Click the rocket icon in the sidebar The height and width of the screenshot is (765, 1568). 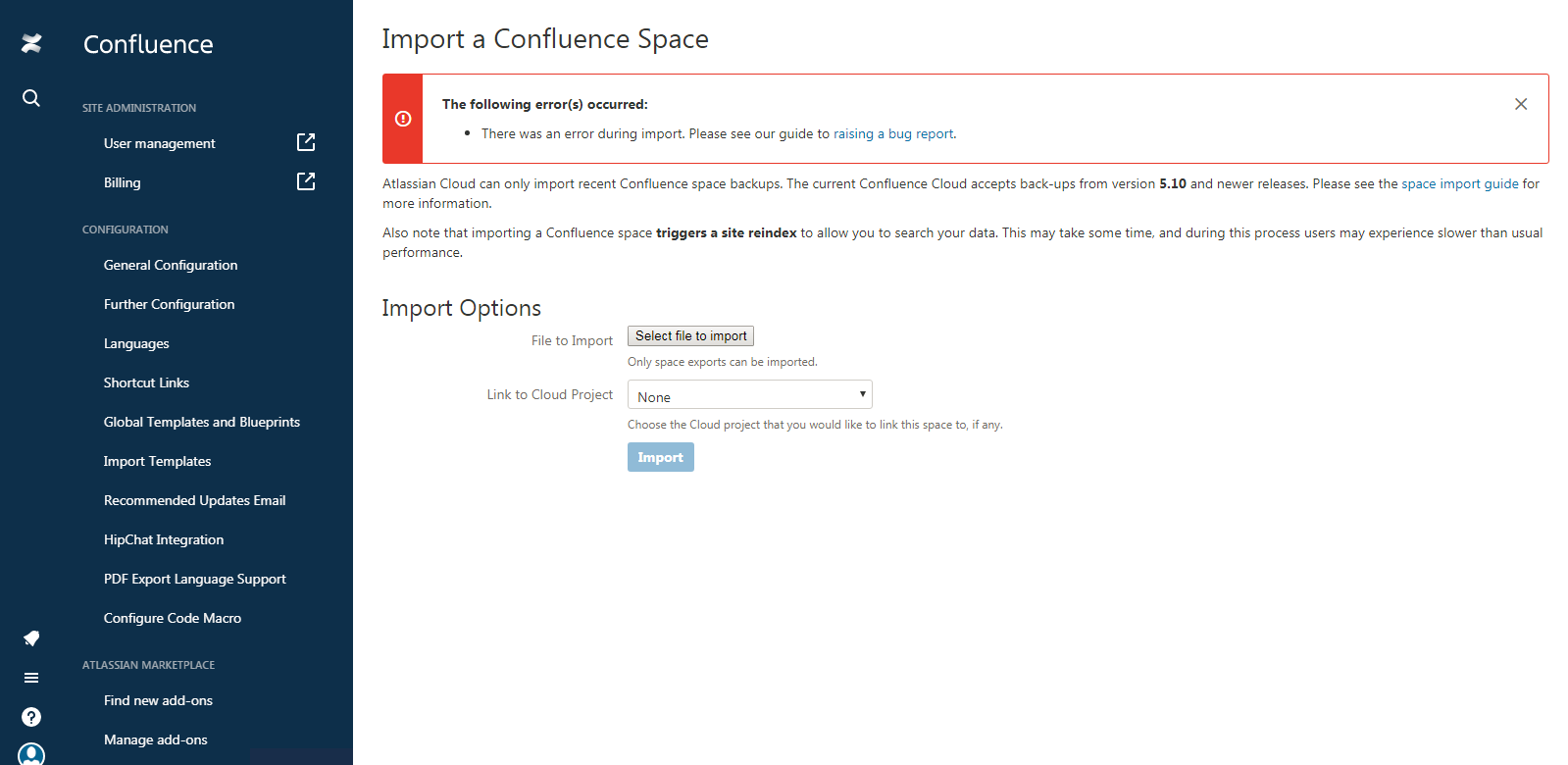(31, 638)
